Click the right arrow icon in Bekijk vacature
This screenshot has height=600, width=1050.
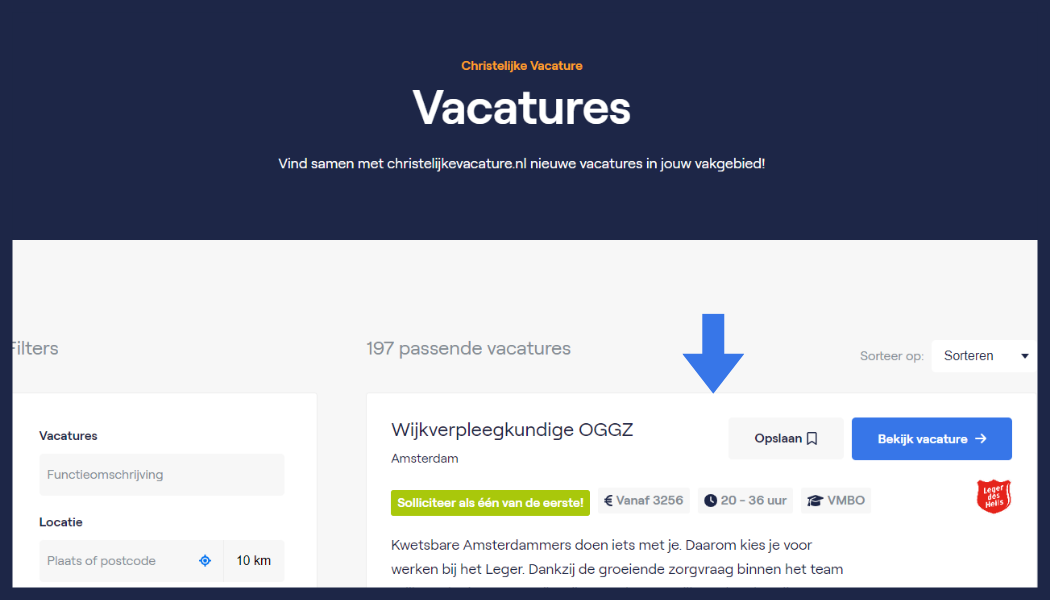coord(981,439)
